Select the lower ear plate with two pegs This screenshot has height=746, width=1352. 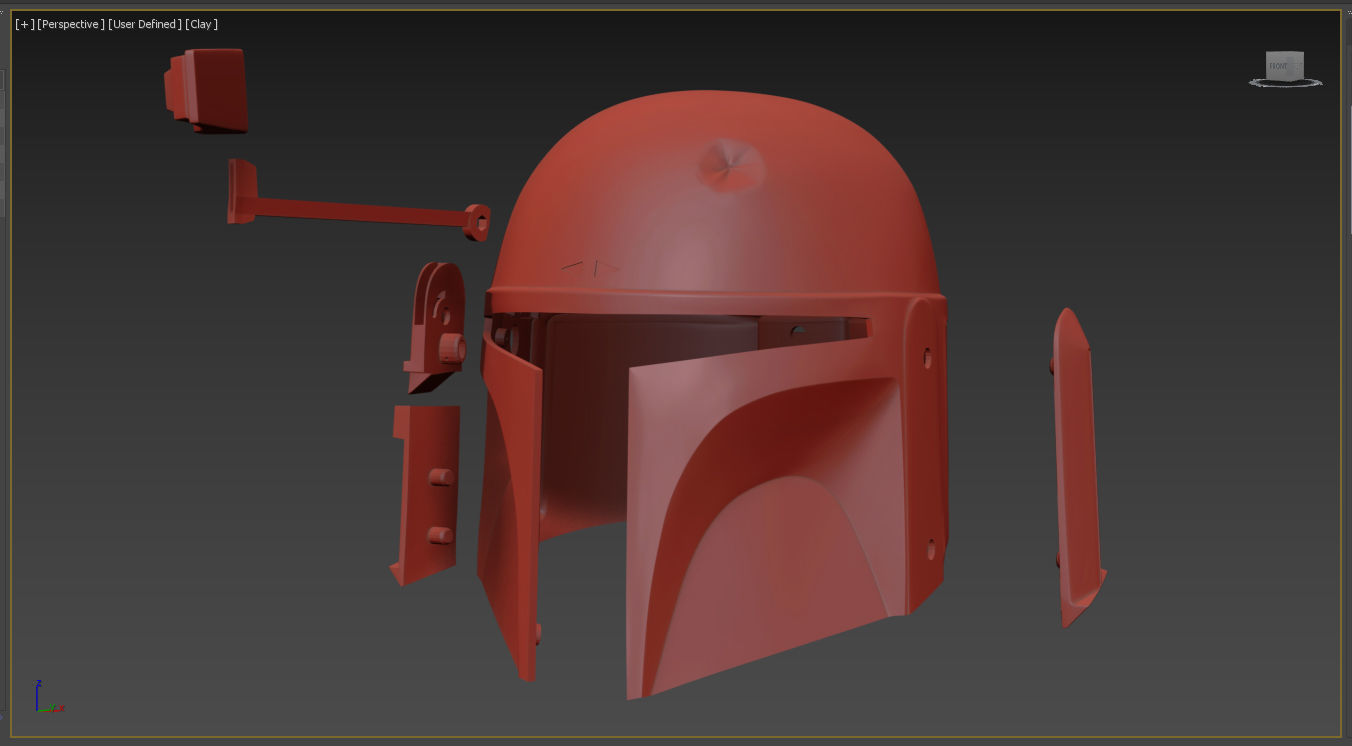426,494
